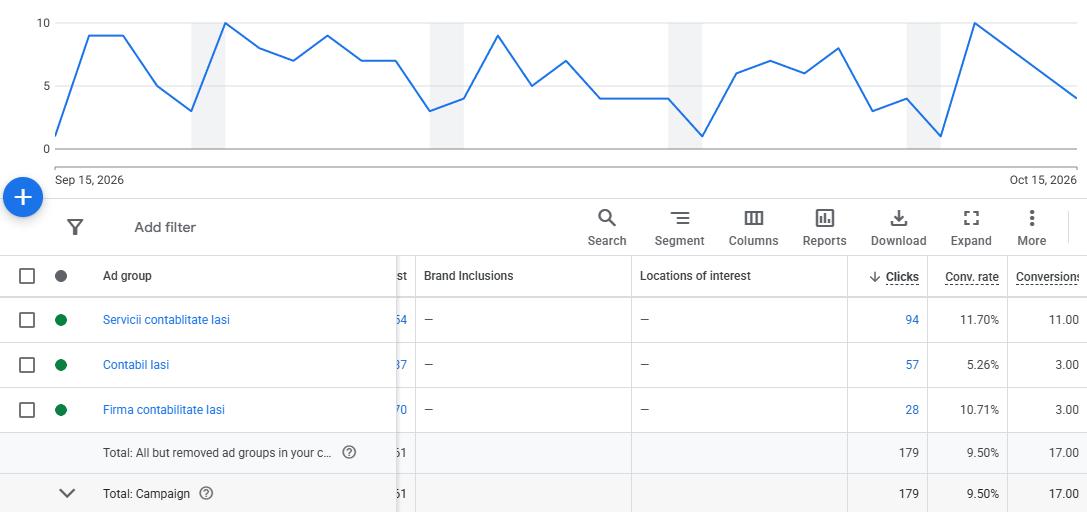The image size is (1087, 512).
Task: Download the table data
Action: tap(898, 228)
